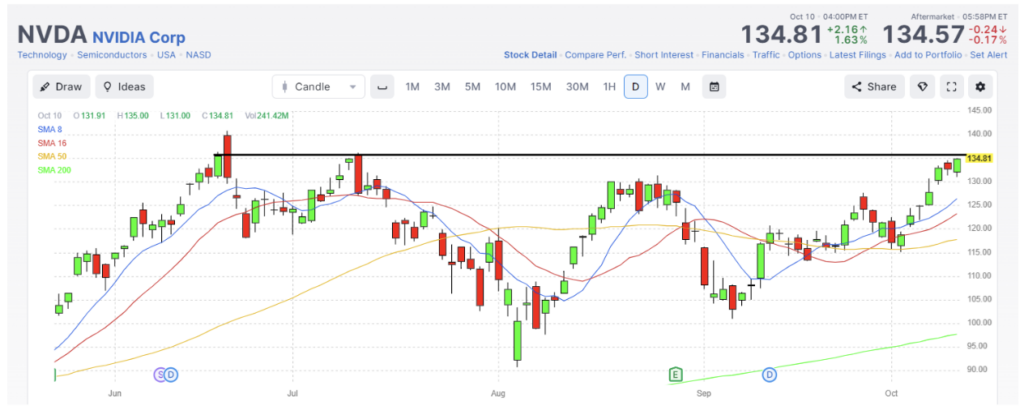Open chart settings gear
Image resolution: width=1024 pixels, height=415 pixels.
coord(980,87)
